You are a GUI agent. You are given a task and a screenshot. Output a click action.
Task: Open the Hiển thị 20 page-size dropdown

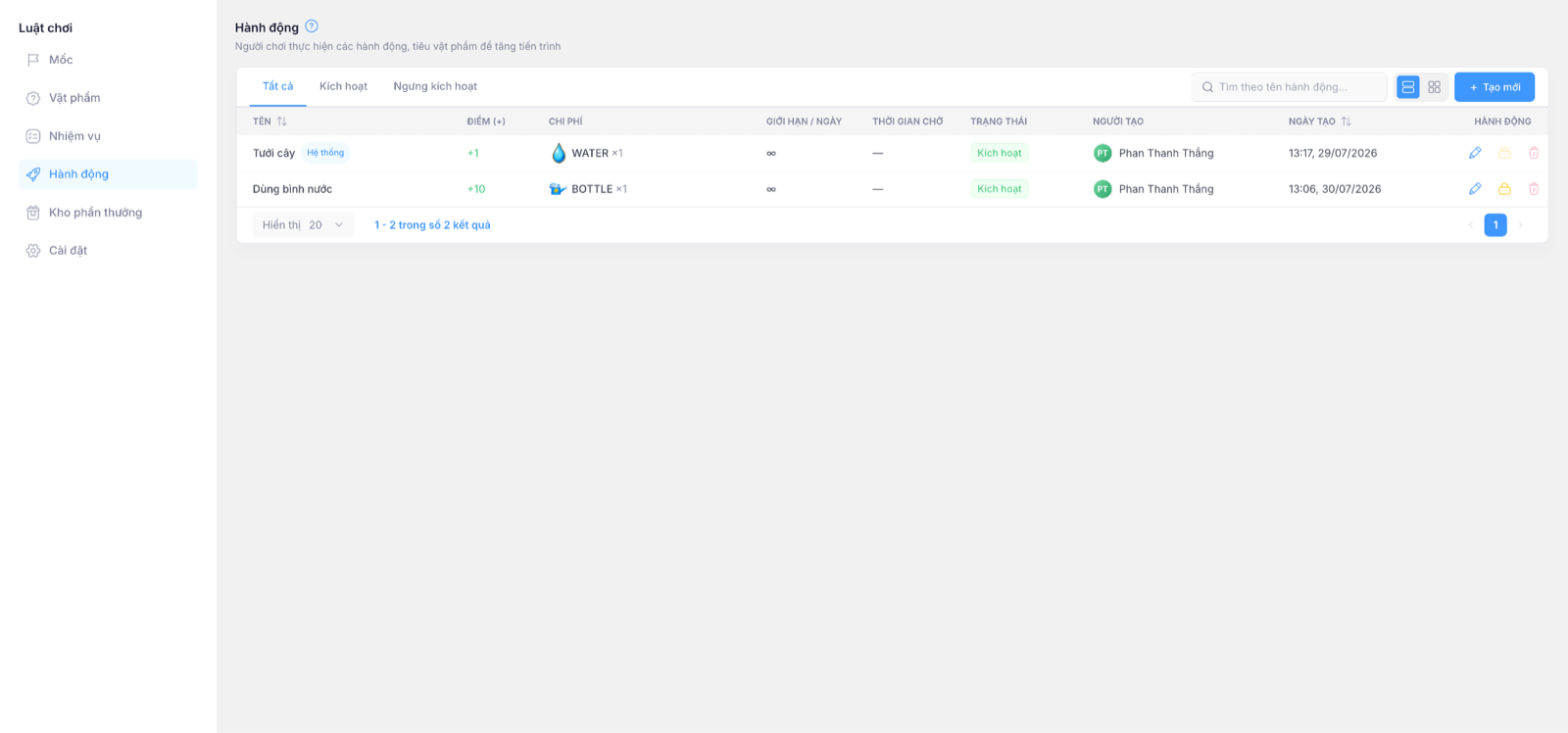click(x=303, y=225)
